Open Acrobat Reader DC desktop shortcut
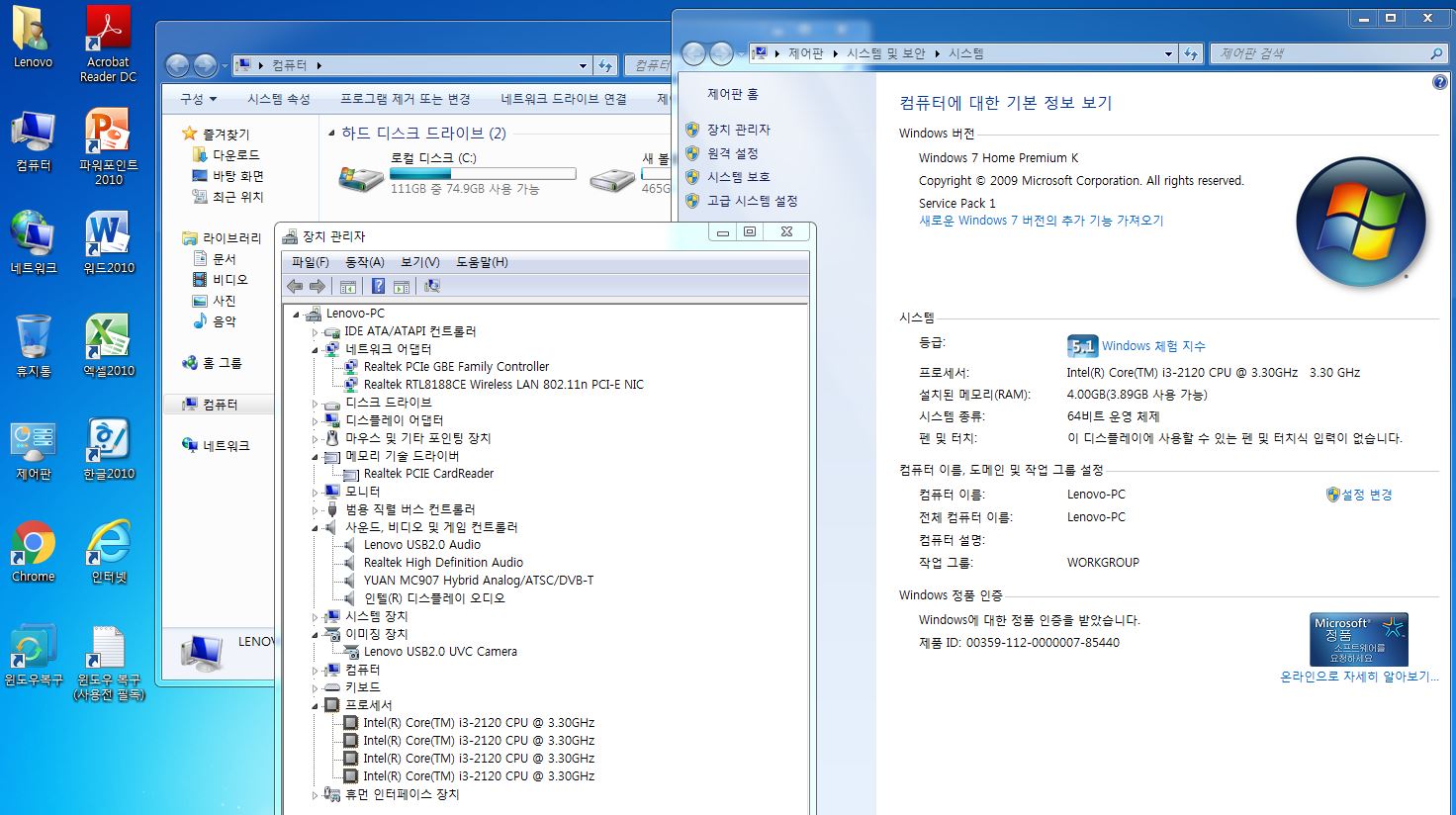Screen dimensions: 1456x815 click(x=108, y=45)
